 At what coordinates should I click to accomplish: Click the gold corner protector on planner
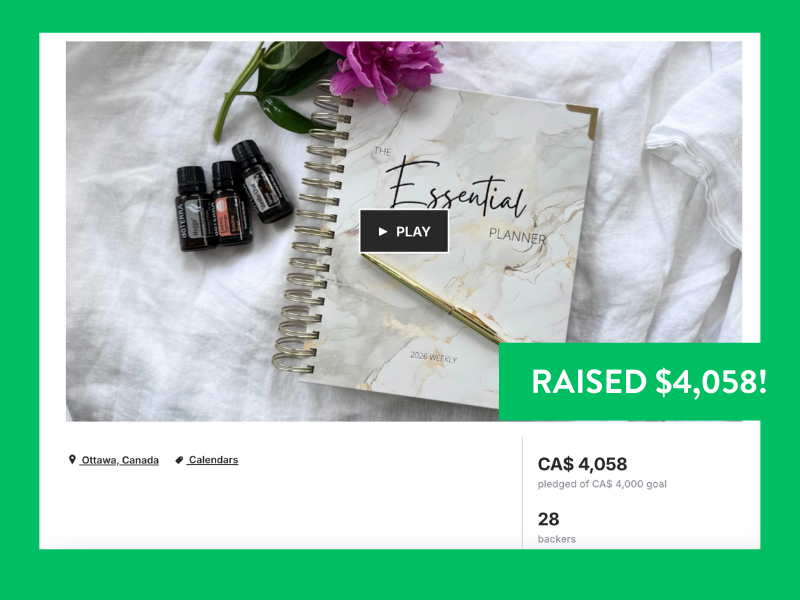(x=584, y=120)
